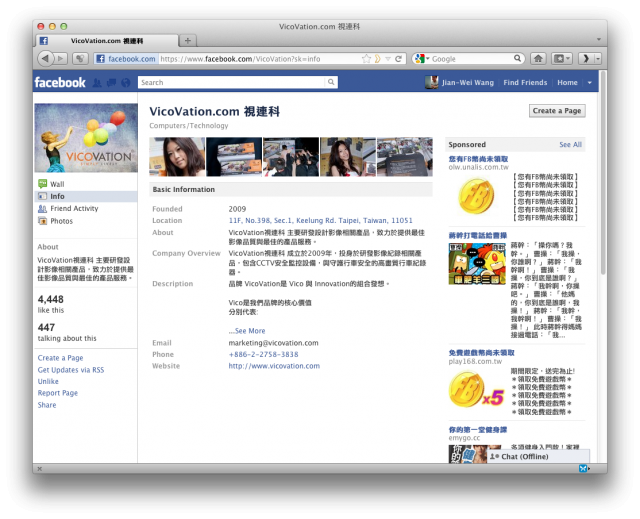The width and height of the screenshot is (640, 519).
Task: Open Photos section in sidebar
Action: pyautogui.click(x=62, y=221)
